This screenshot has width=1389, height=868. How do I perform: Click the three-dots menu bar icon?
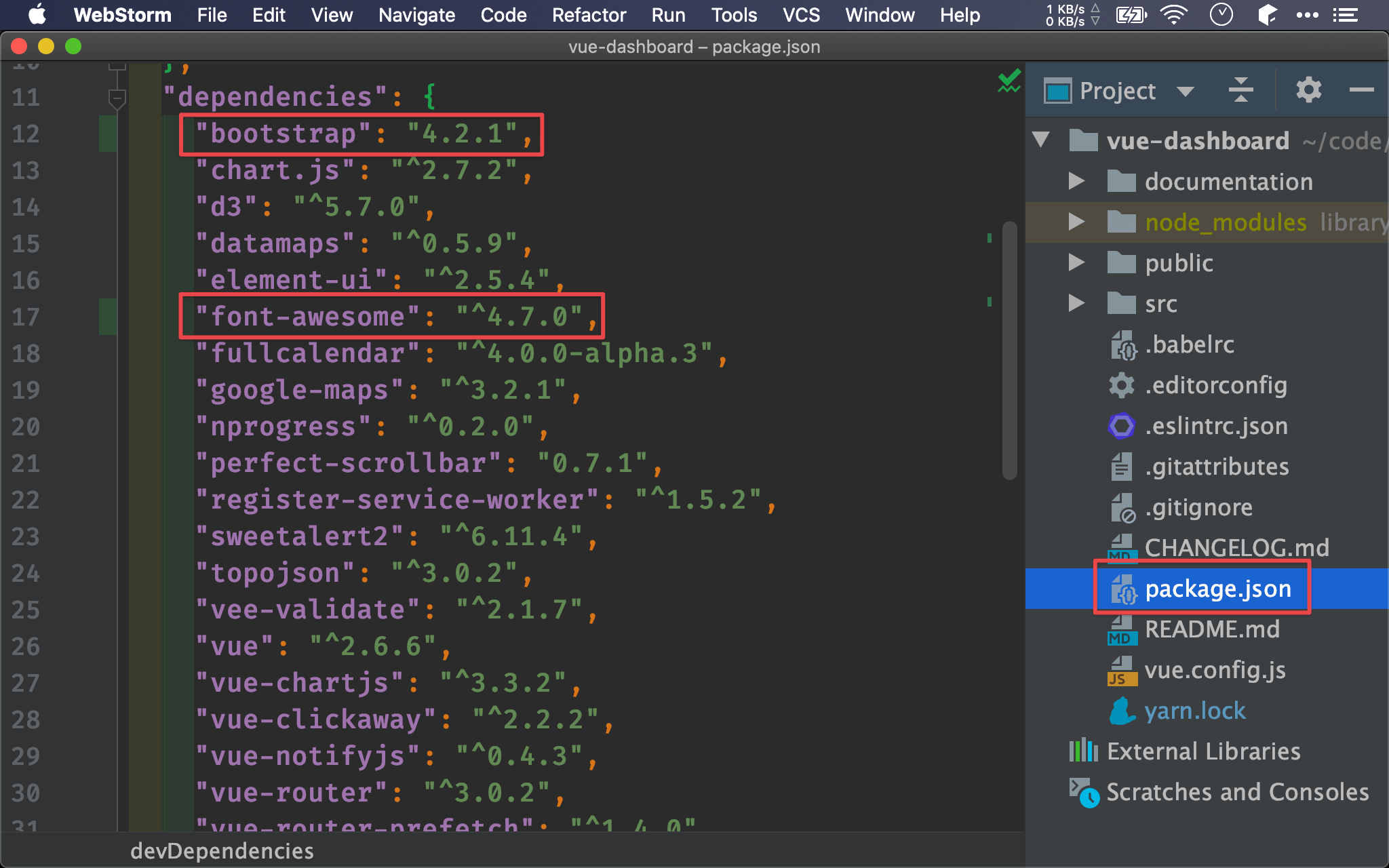[1308, 14]
